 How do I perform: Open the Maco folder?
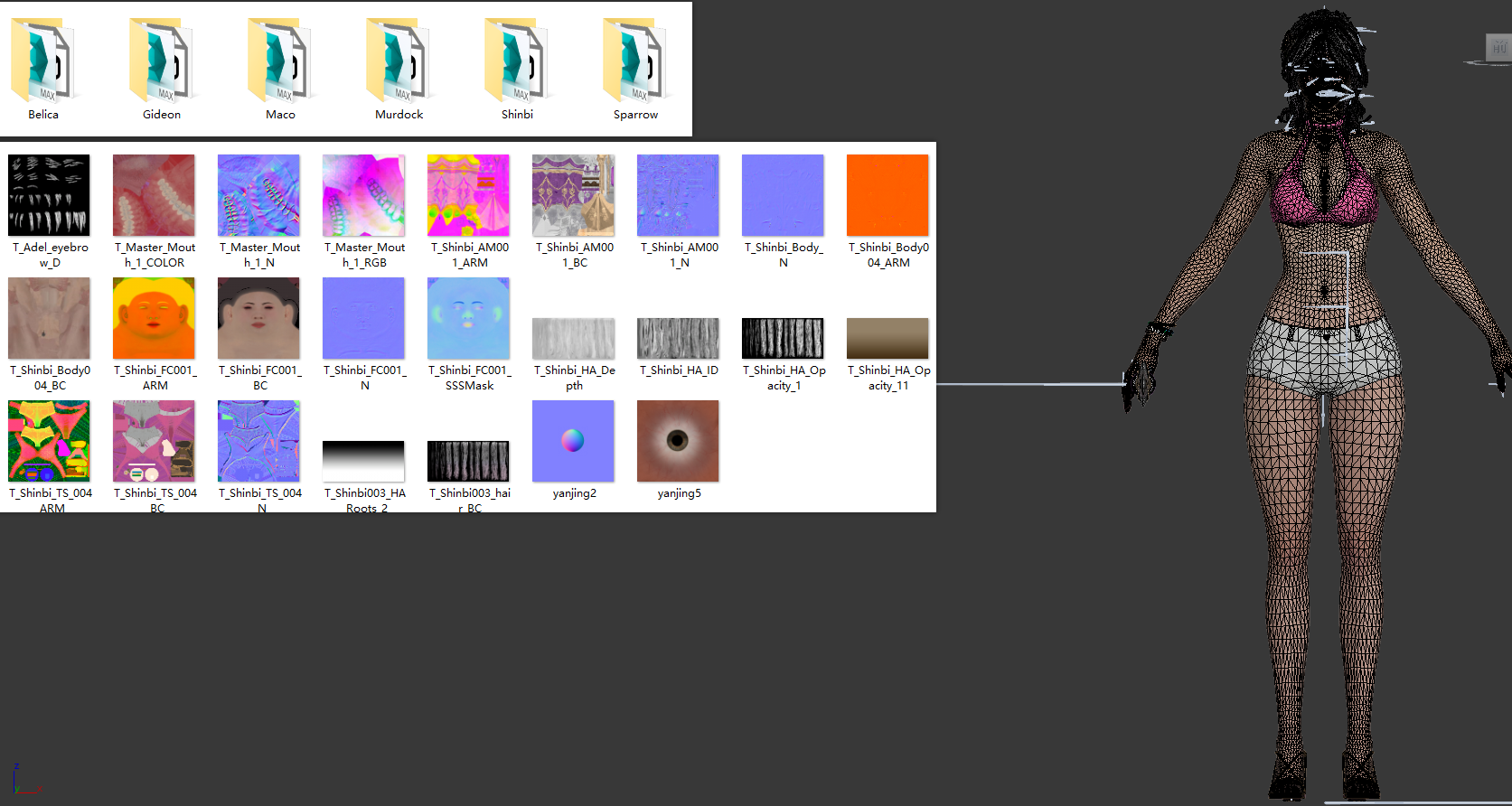280,61
